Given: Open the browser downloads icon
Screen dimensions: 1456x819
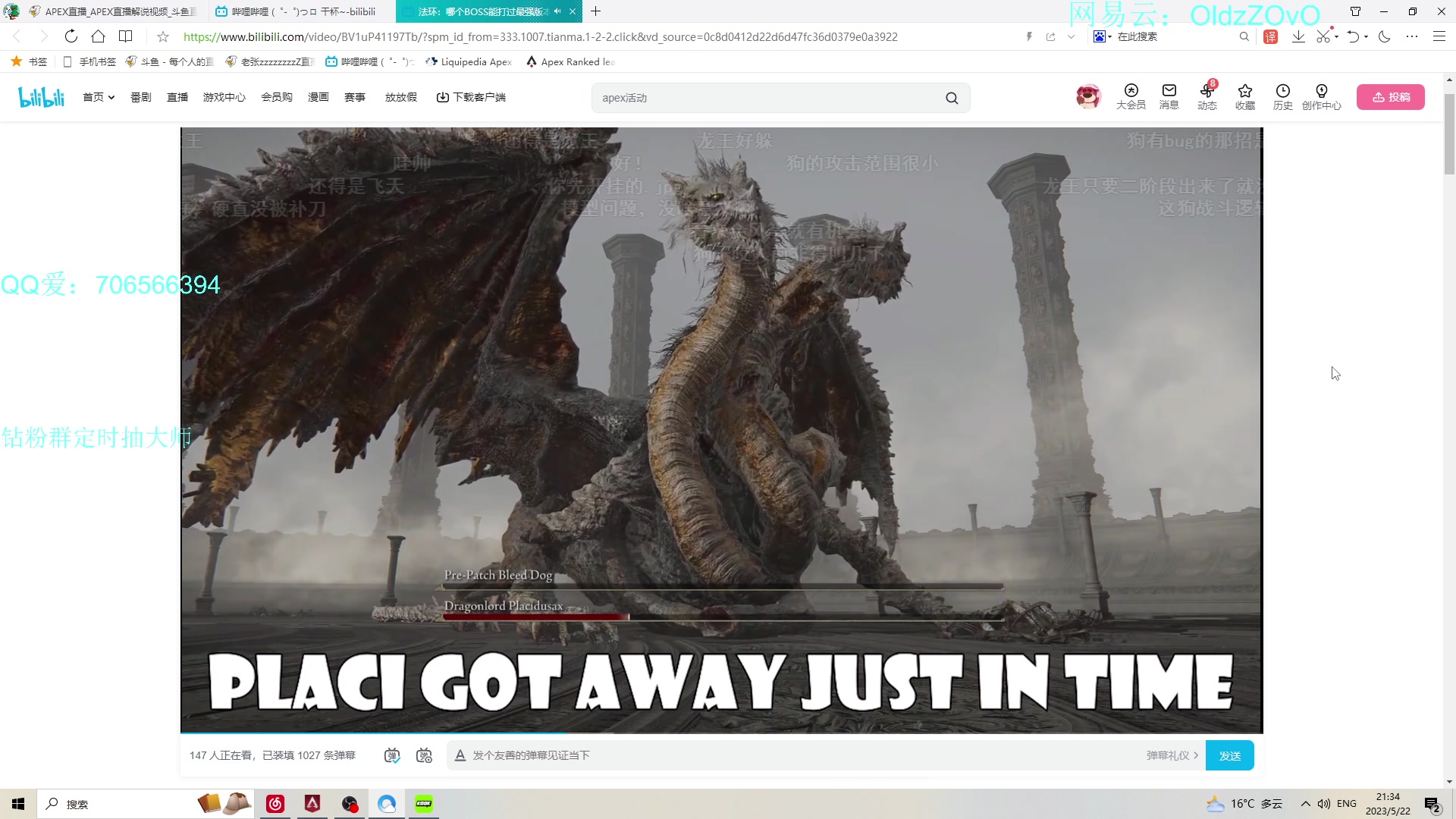Looking at the screenshot, I should (x=1298, y=36).
